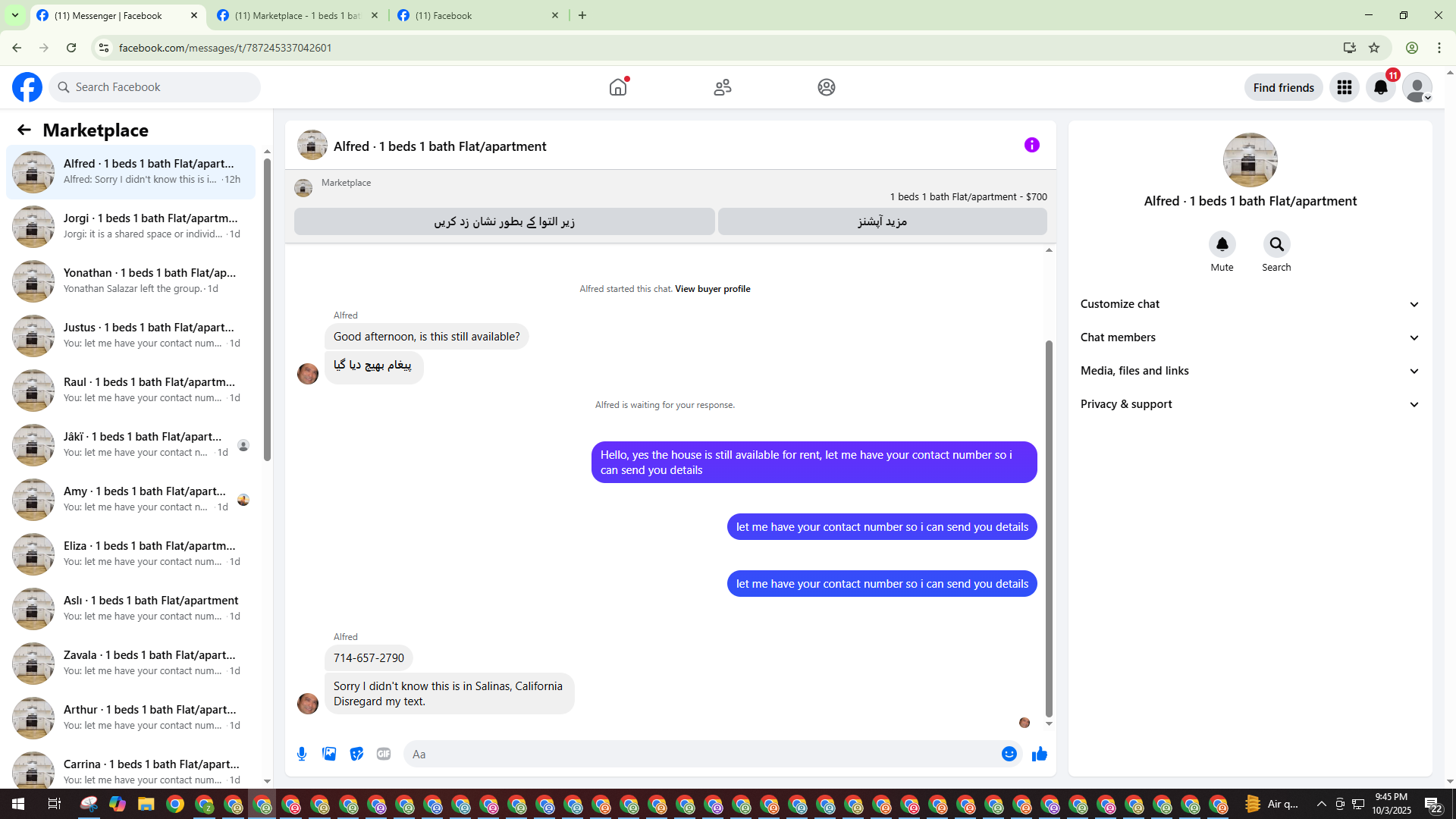Click the more options Urdu button
1456x819 pixels.
[883, 221]
